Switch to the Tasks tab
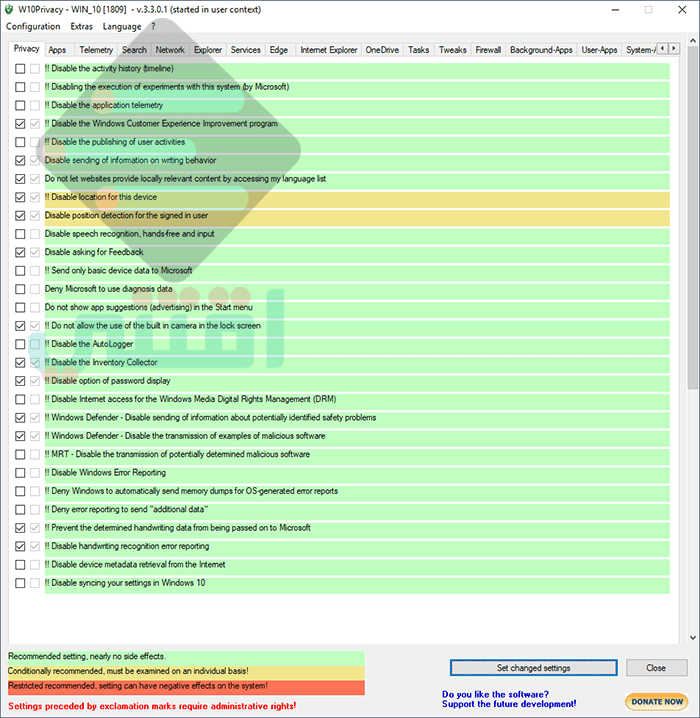Screen dimensions: 700x718 coord(418,50)
